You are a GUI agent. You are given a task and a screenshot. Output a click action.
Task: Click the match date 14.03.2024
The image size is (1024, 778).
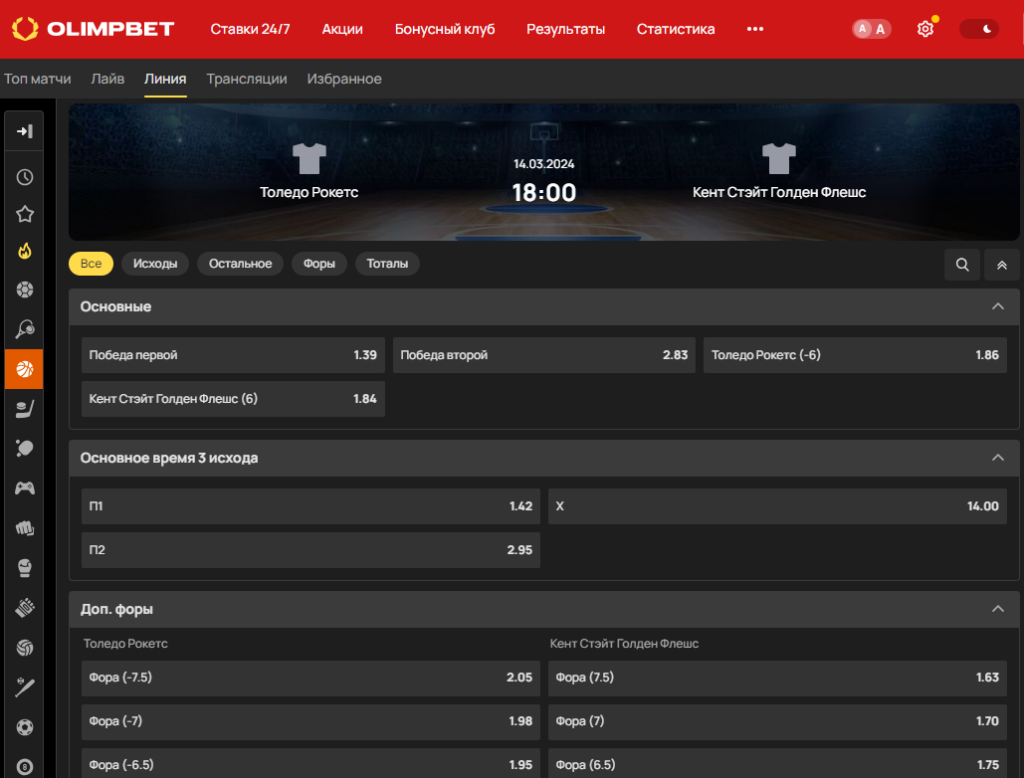544,164
